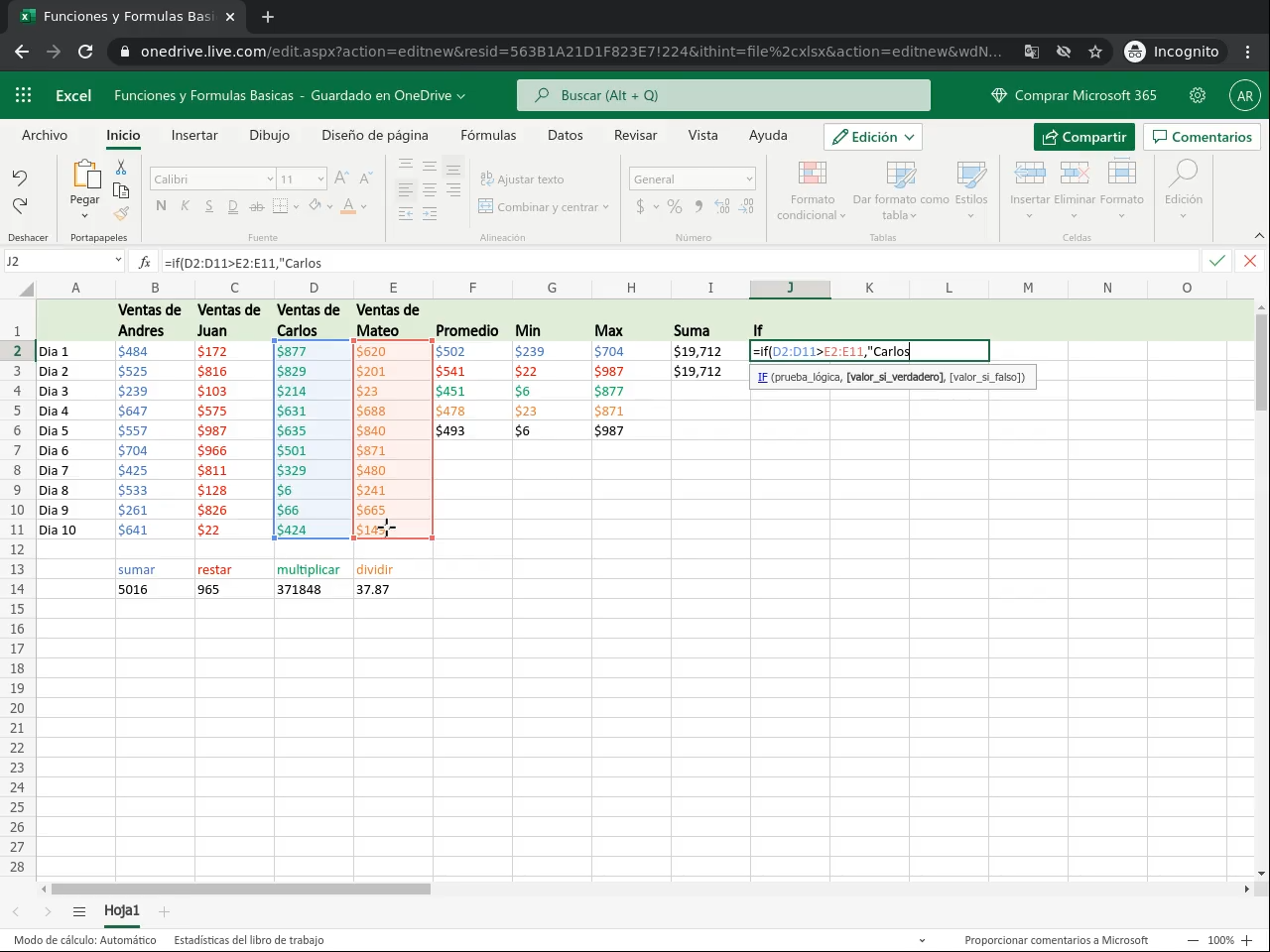Click the Pegar clipboard icon
Viewport: 1270px width, 952px height.
pyautogui.click(x=85, y=176)
